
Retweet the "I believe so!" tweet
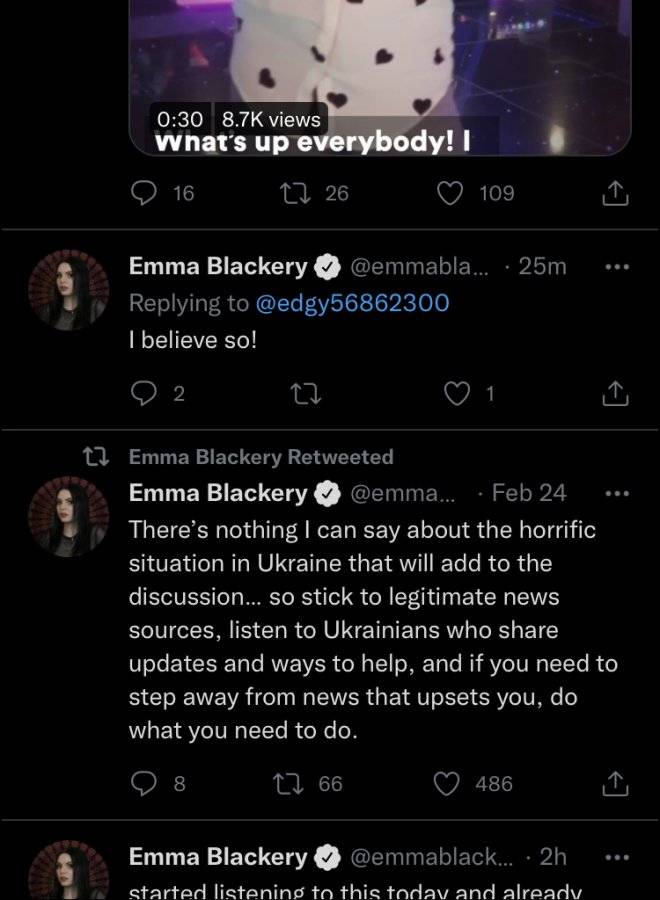click(305, 394)
